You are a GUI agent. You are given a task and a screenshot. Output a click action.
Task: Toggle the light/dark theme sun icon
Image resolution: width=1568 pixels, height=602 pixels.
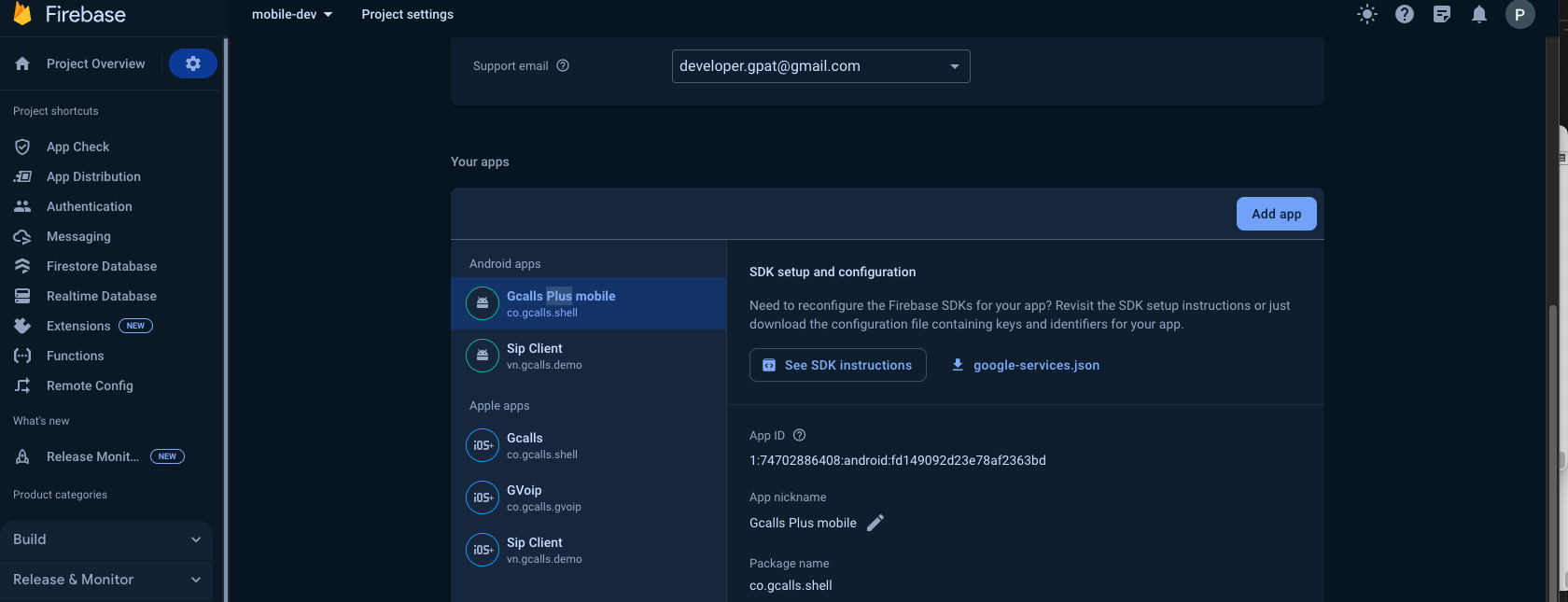pyautogui.click(x=1366, y=14)
